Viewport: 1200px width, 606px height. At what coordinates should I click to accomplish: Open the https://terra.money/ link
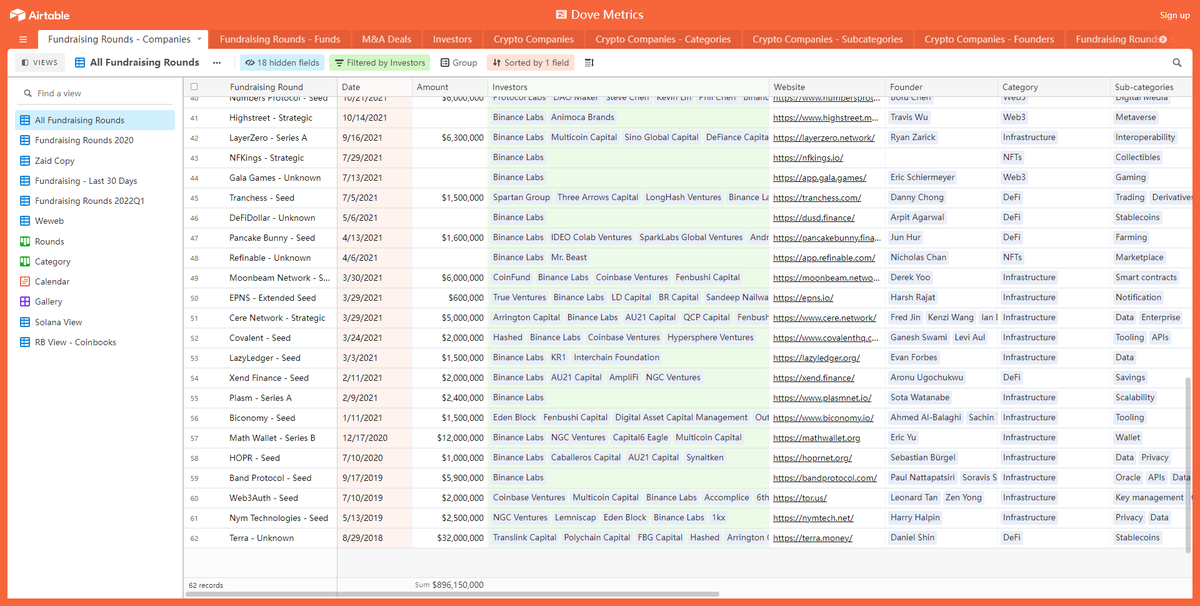[x=813, y=537]
